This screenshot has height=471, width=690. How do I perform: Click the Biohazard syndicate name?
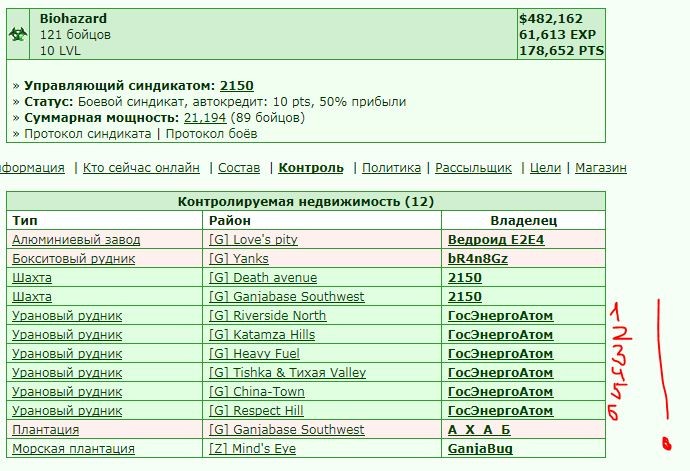click(73, 18)
